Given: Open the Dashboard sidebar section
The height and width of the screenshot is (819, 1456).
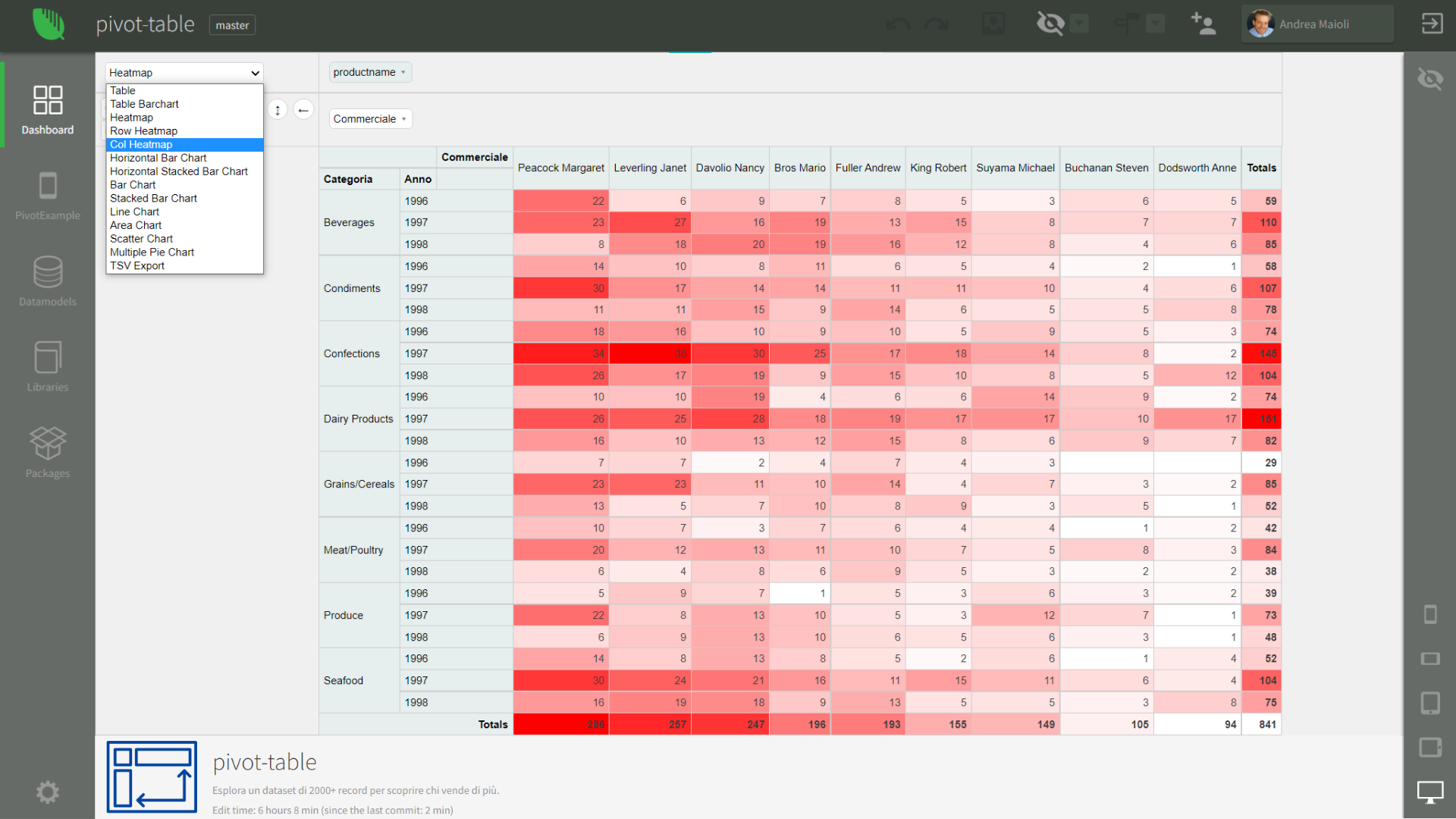Looking at the screenshot, I should (x=48, y=109).
